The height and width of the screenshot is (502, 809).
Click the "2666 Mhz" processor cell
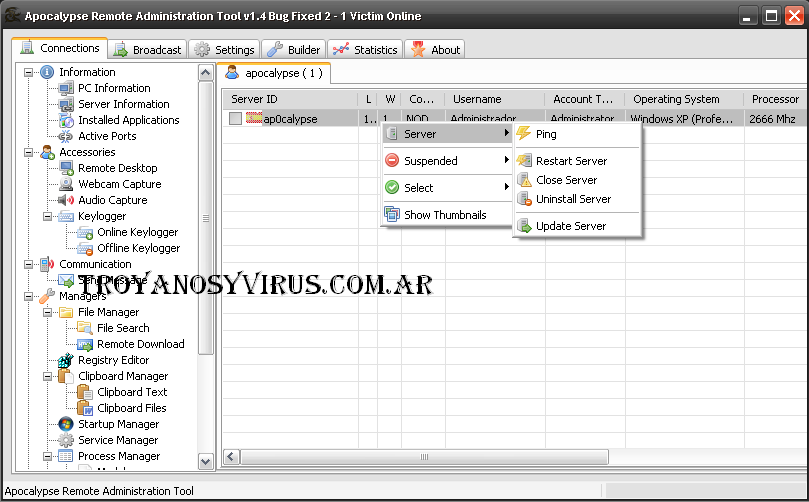pyautogui.click(x=772, y=119)
